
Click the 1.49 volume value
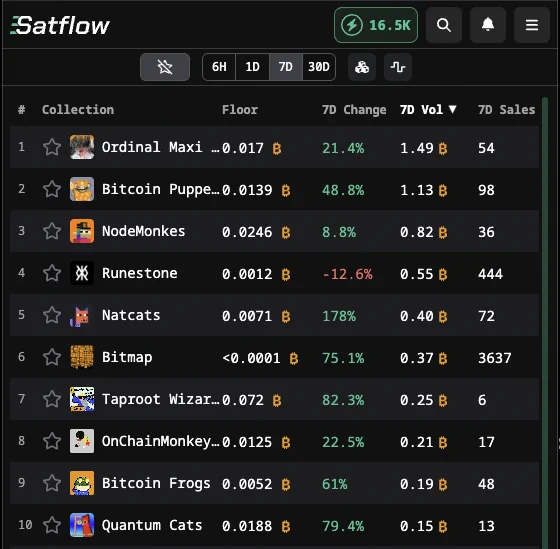pos(416,148)
